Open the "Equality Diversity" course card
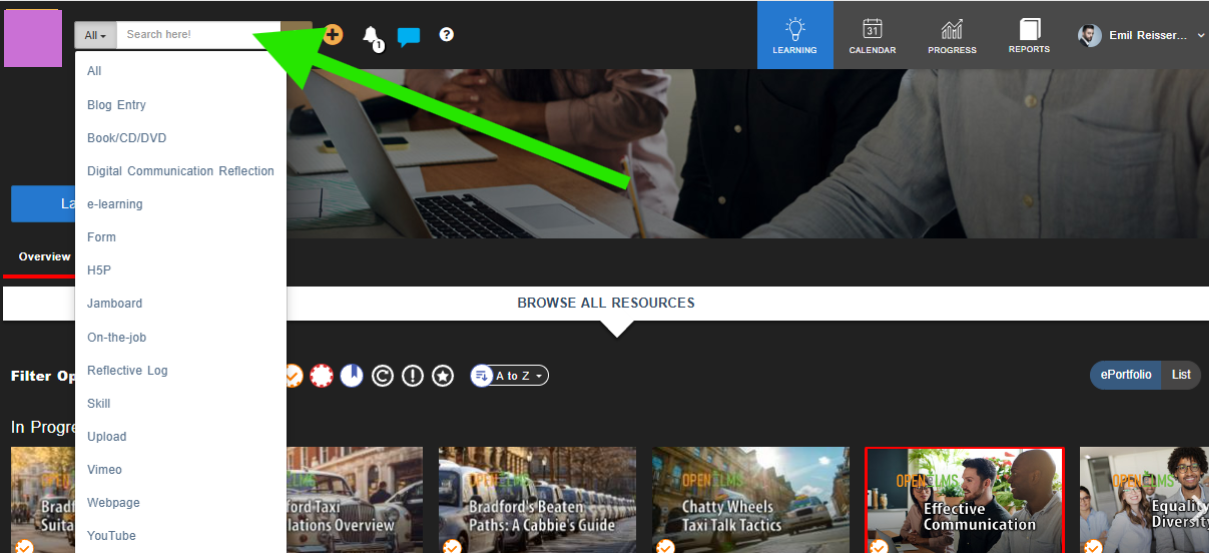 point(1144,499)
